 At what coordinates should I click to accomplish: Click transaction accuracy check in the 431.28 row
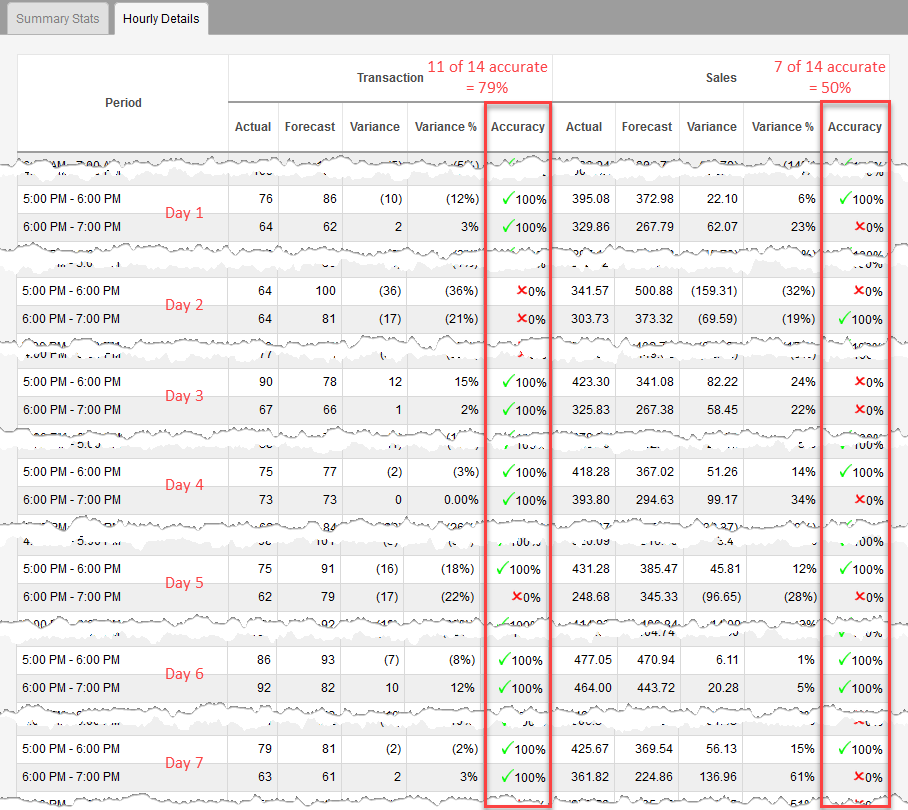pyautogui.click(x=503, y=568)
